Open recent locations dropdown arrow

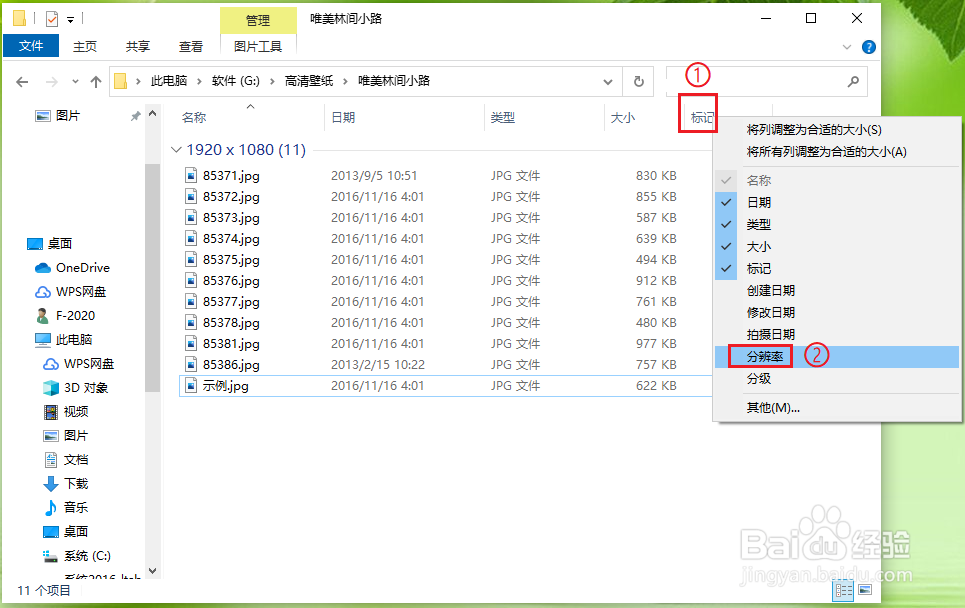[x=75, y=81]
